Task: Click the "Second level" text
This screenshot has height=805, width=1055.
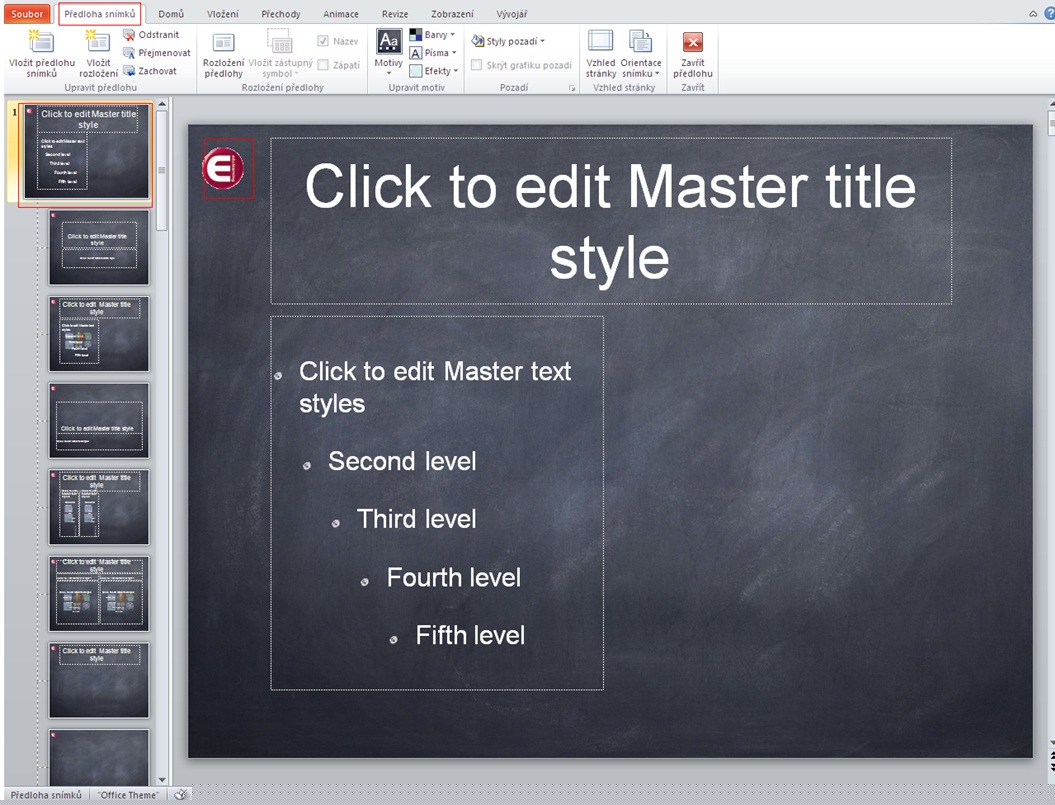Action: click(x=402, y=461)
